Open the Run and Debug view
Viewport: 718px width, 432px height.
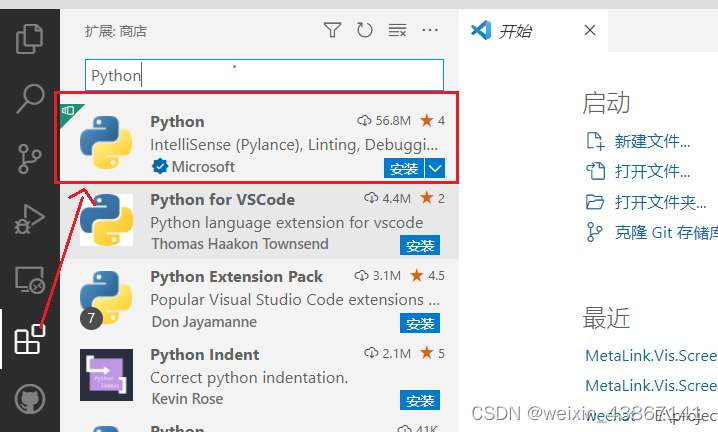(x=30, y=219)
